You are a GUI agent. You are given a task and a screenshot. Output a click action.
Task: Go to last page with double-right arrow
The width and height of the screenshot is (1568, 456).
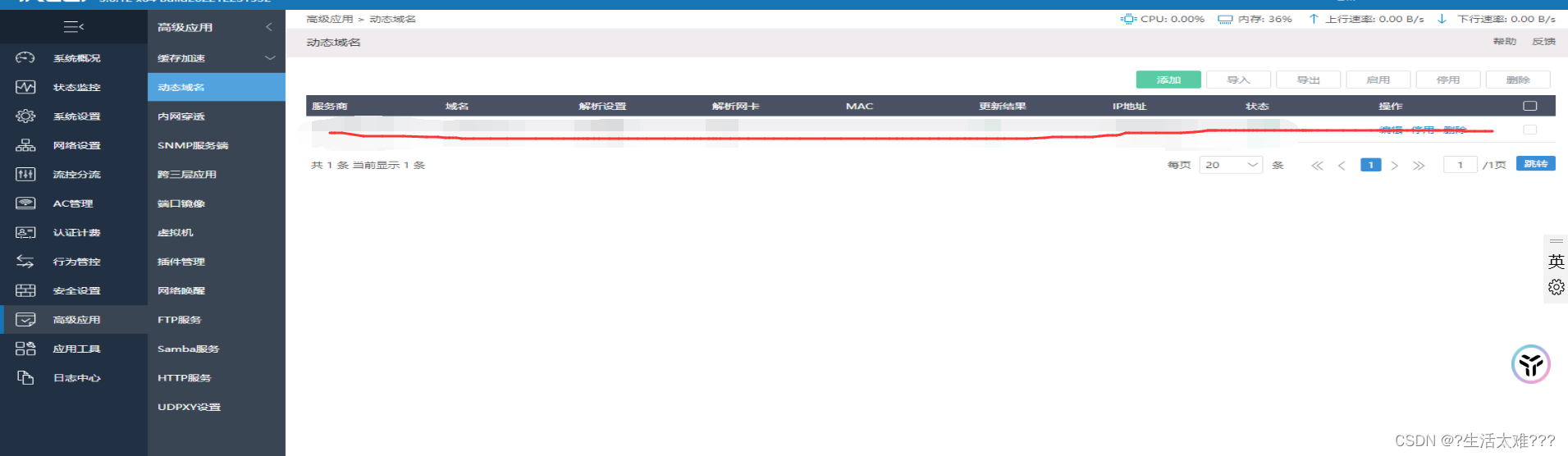click(1419, 166)
